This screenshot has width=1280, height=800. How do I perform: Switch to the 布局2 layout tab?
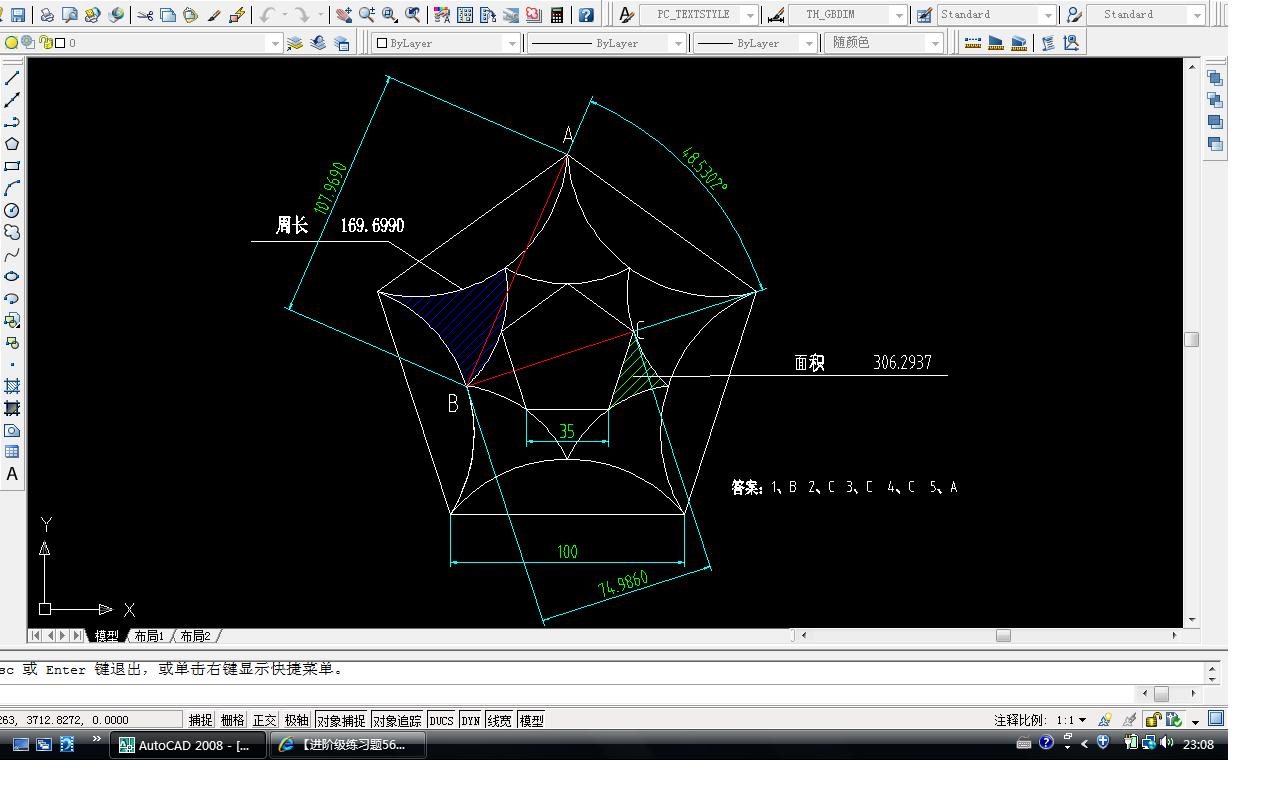point(196,636)
